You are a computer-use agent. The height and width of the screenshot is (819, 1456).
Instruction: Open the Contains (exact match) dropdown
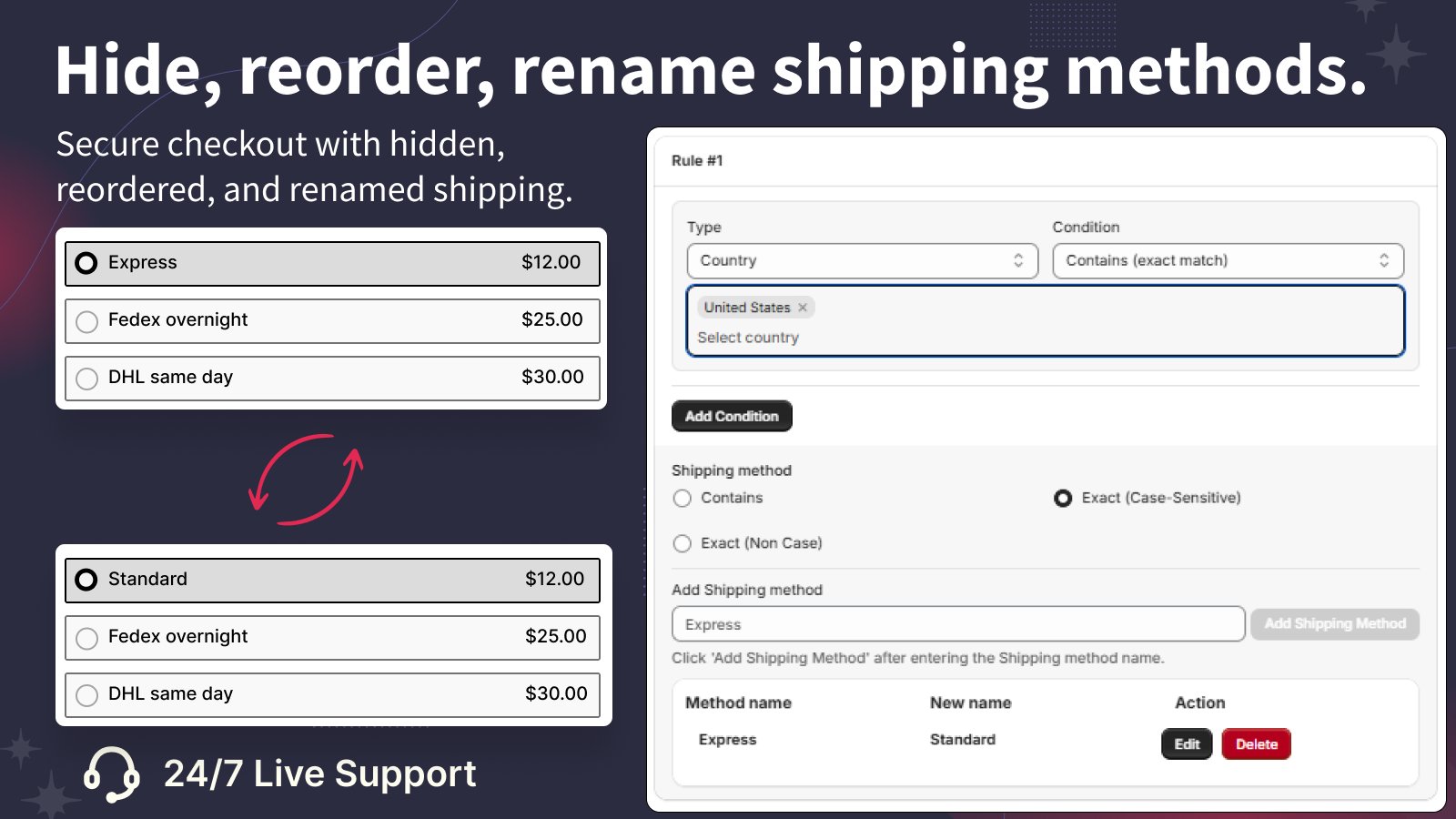1228,261
